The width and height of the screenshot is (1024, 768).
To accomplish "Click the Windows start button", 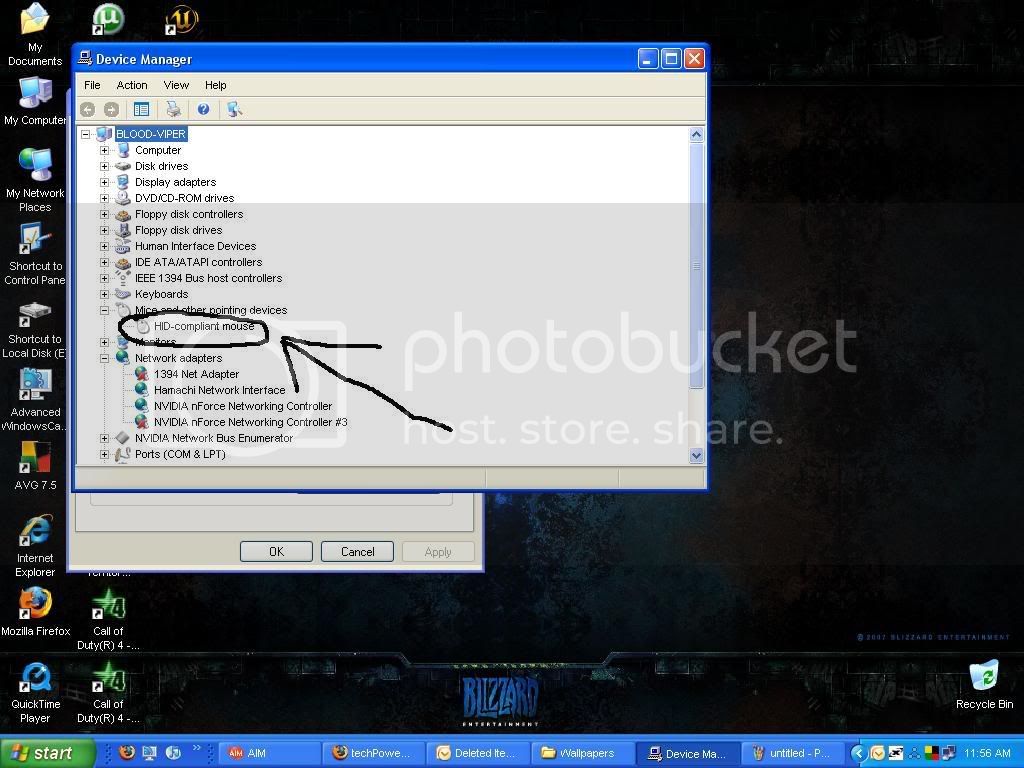I will pos(46,753).
